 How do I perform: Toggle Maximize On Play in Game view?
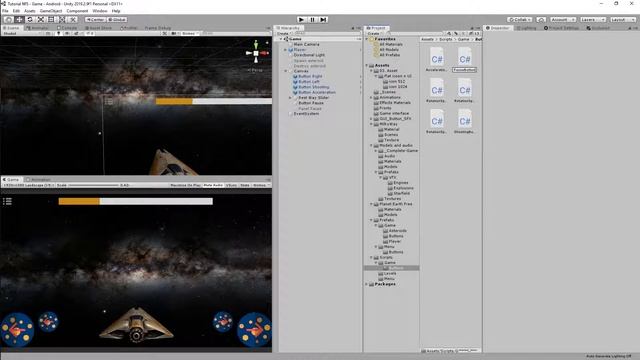click(x=185, y=185)
